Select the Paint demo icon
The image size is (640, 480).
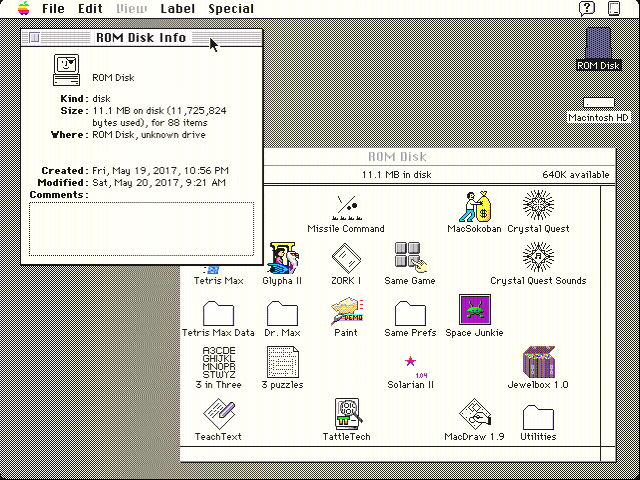(347, 311)
